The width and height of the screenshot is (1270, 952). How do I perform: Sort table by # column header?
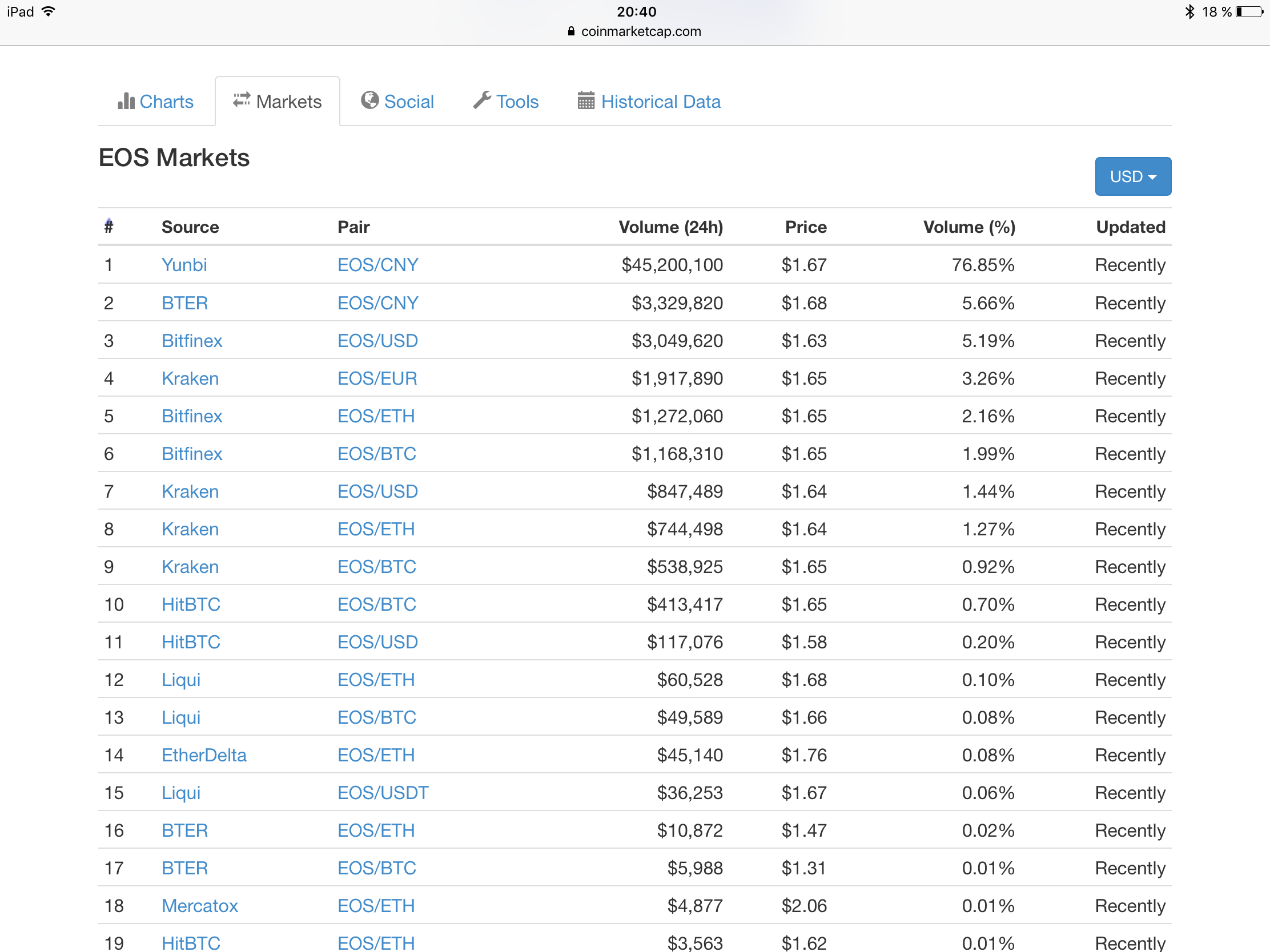coord(108,227)
